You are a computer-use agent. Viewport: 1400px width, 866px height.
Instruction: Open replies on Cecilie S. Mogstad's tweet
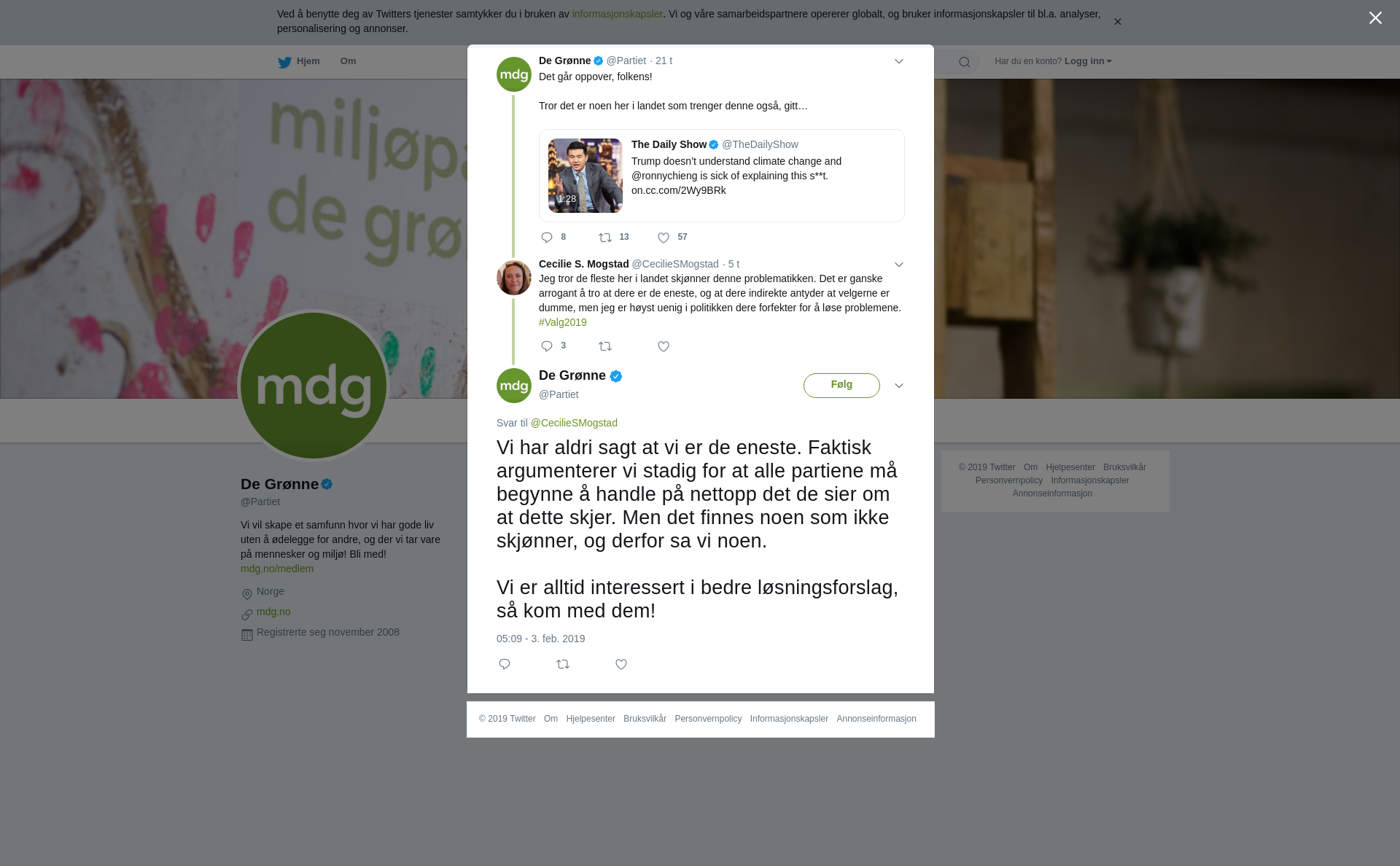(x=553, y=346)
